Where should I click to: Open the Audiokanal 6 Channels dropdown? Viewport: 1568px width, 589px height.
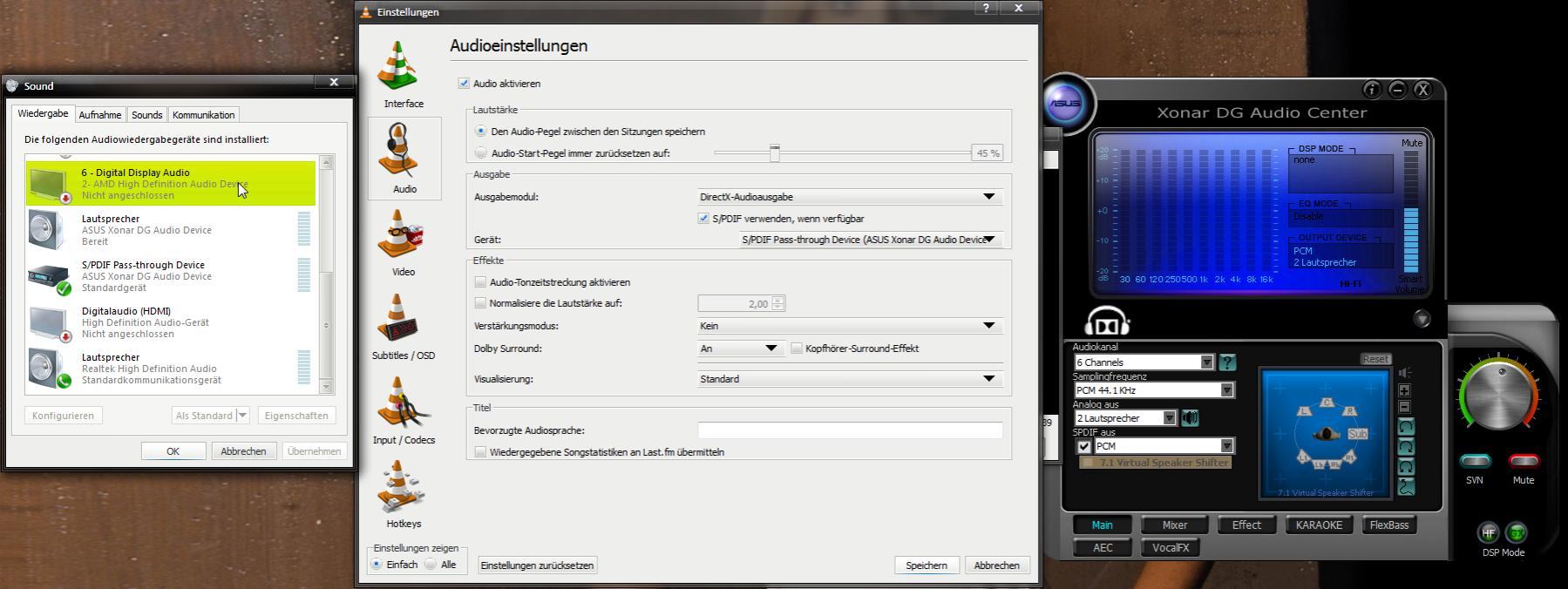pyautogui.click(x=1144, y=362)
